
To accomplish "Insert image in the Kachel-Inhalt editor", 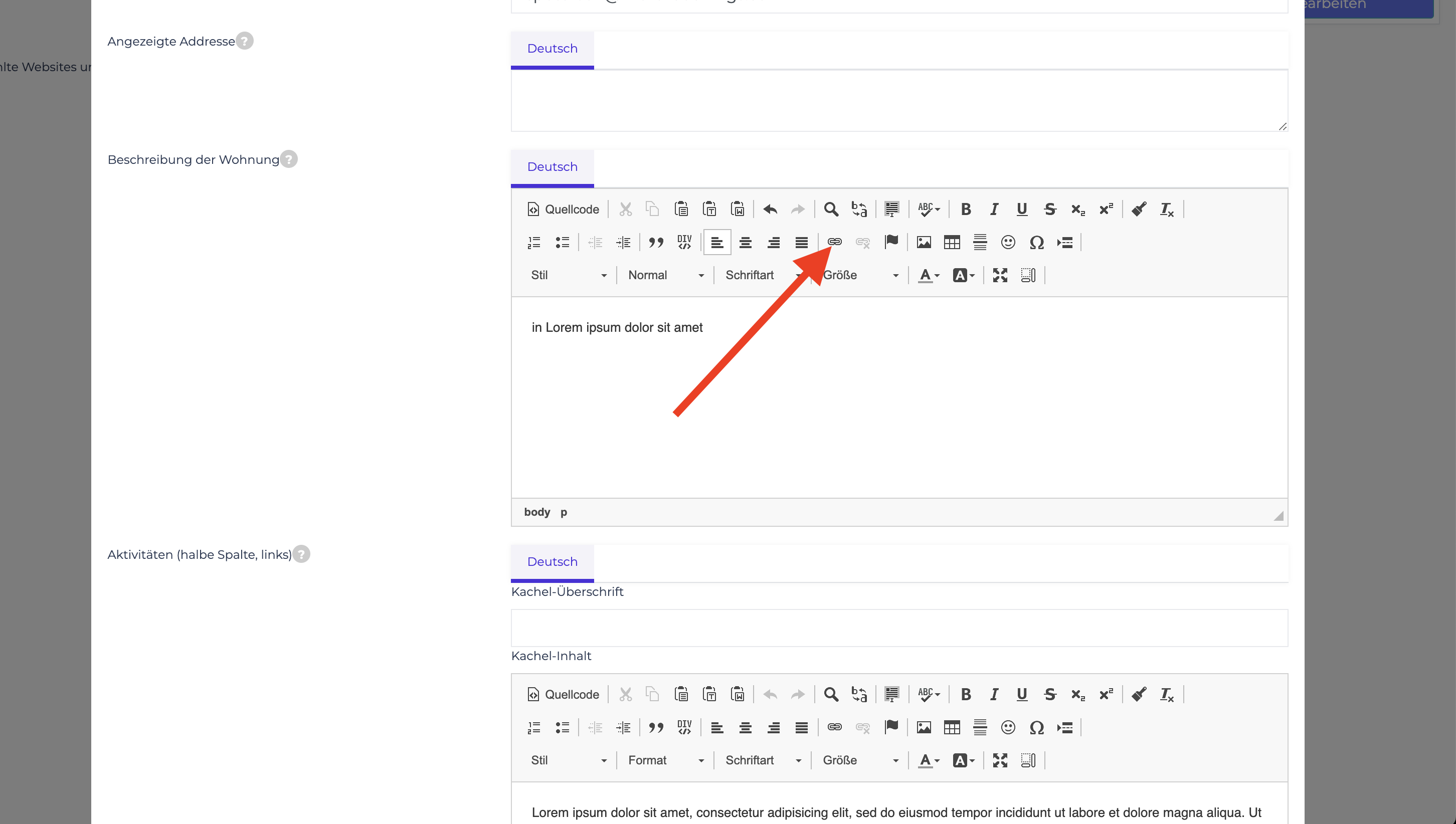I will [x=924, y=727].
